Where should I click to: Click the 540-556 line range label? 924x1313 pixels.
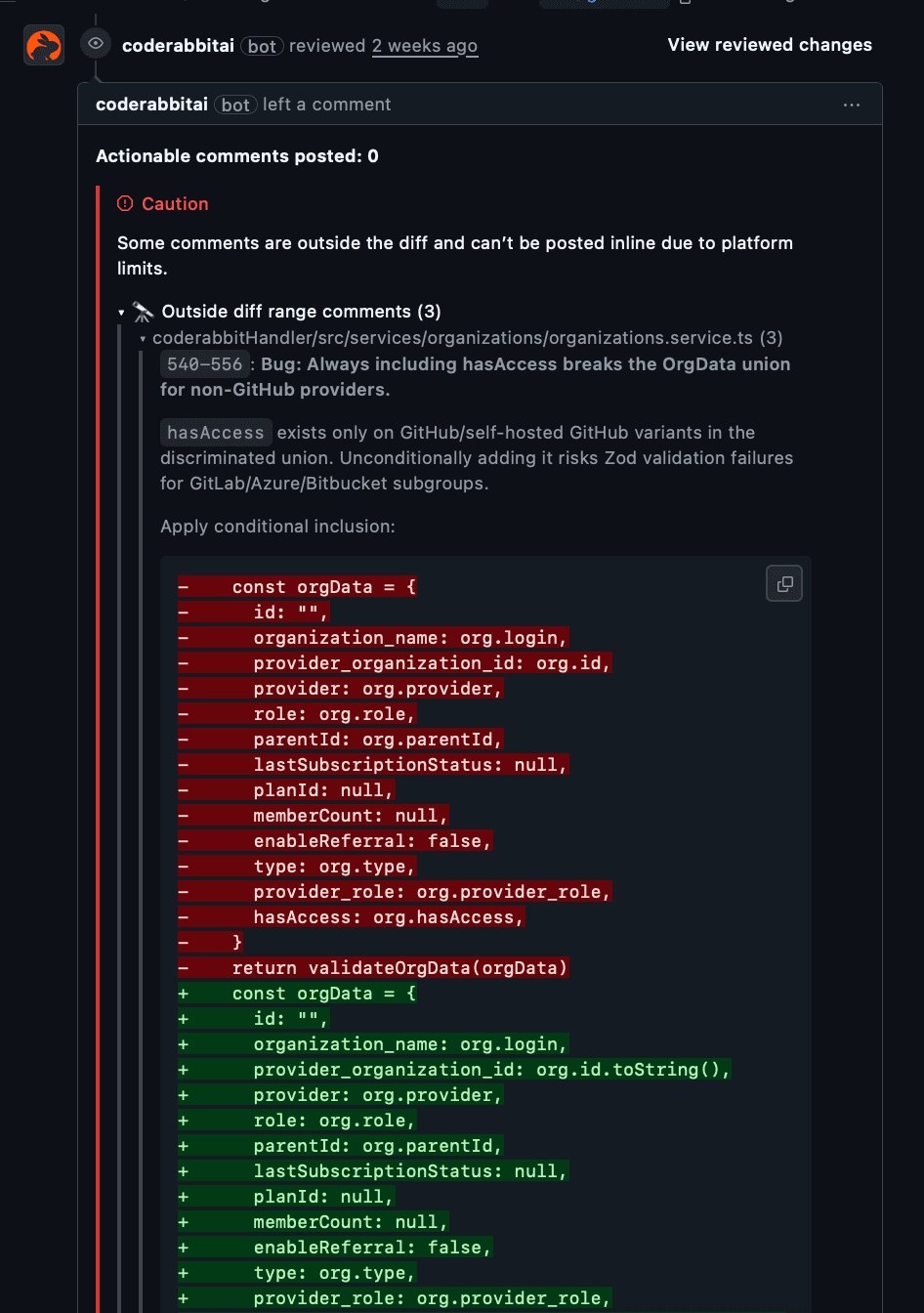click(204, 364)
